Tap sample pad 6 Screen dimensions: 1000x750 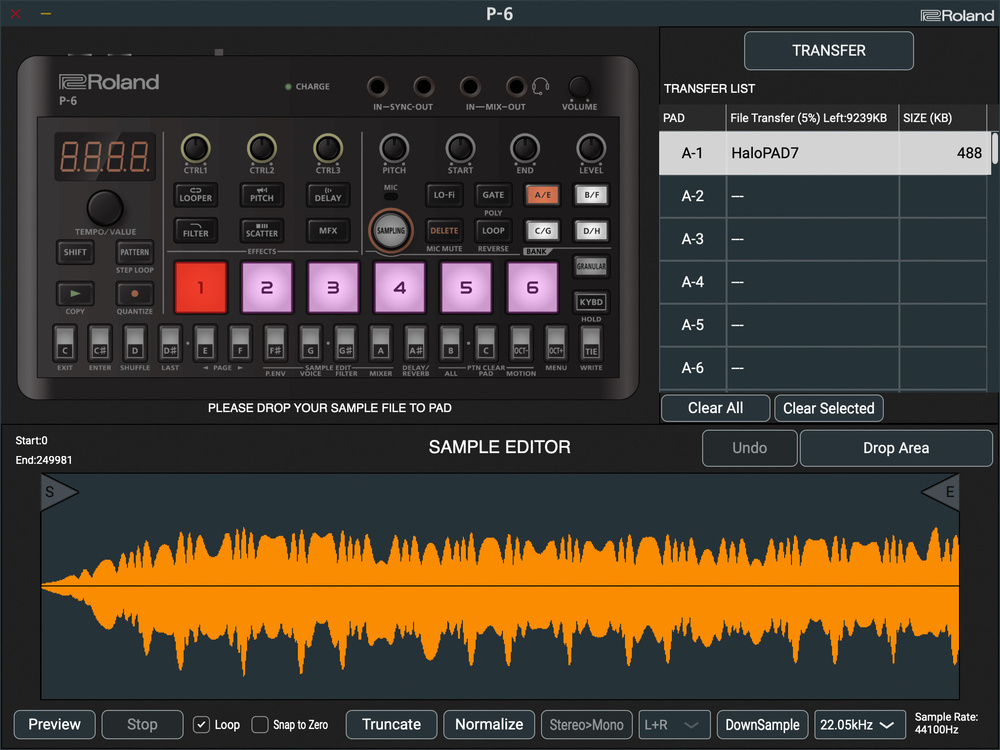532,288
